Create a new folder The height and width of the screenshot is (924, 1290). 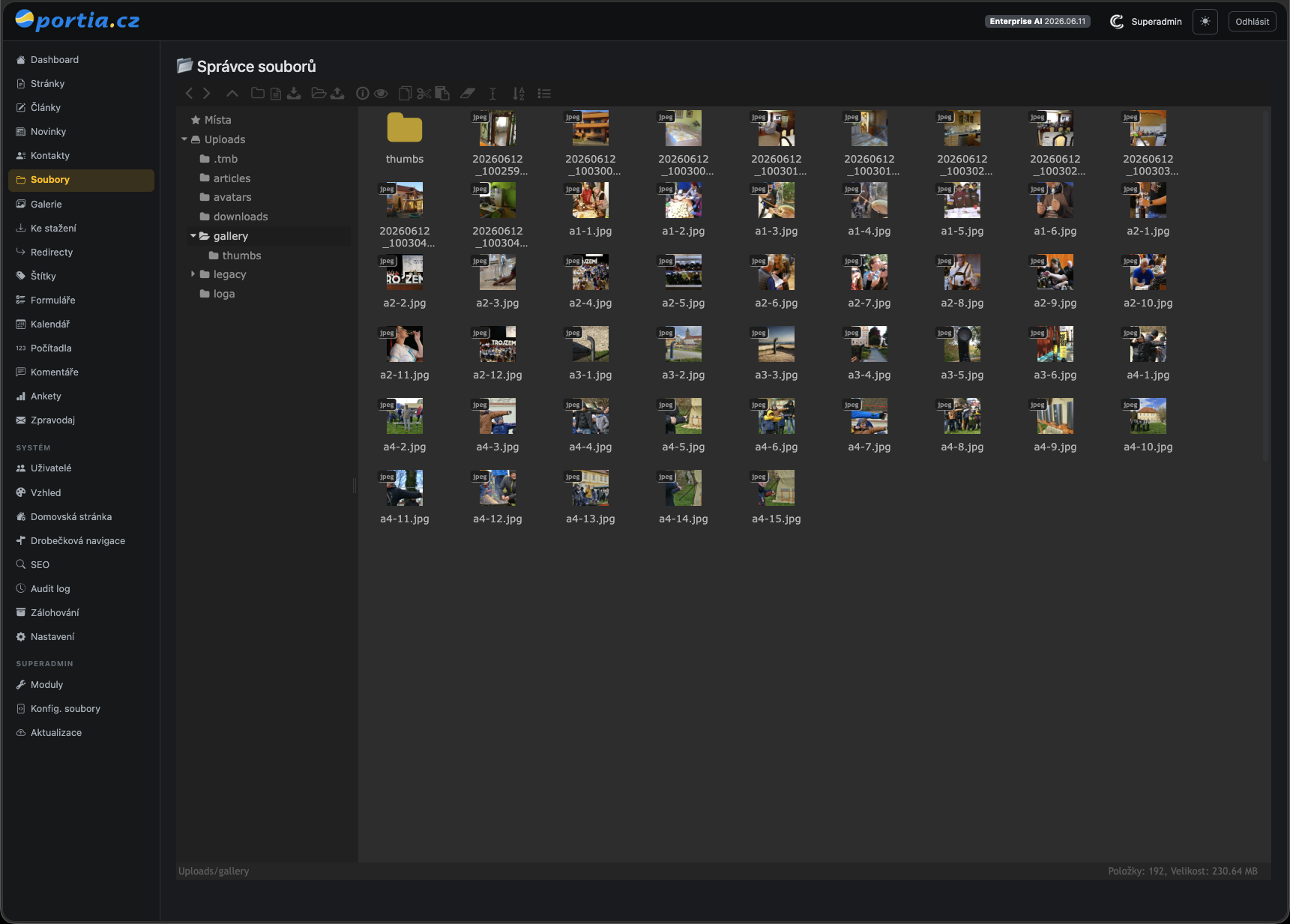(257, 94)
